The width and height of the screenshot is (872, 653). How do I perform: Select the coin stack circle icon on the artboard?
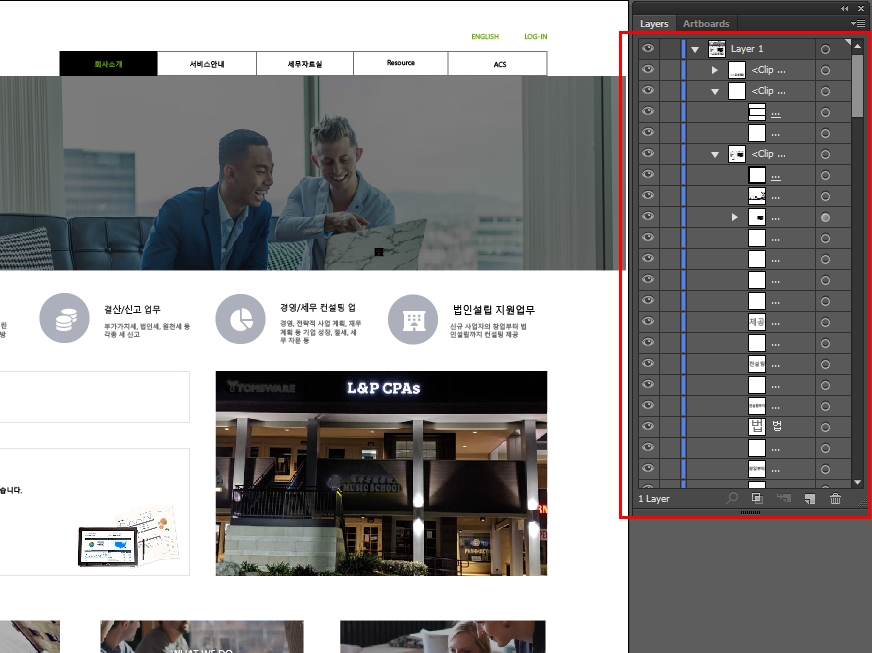tap(65, 318)
